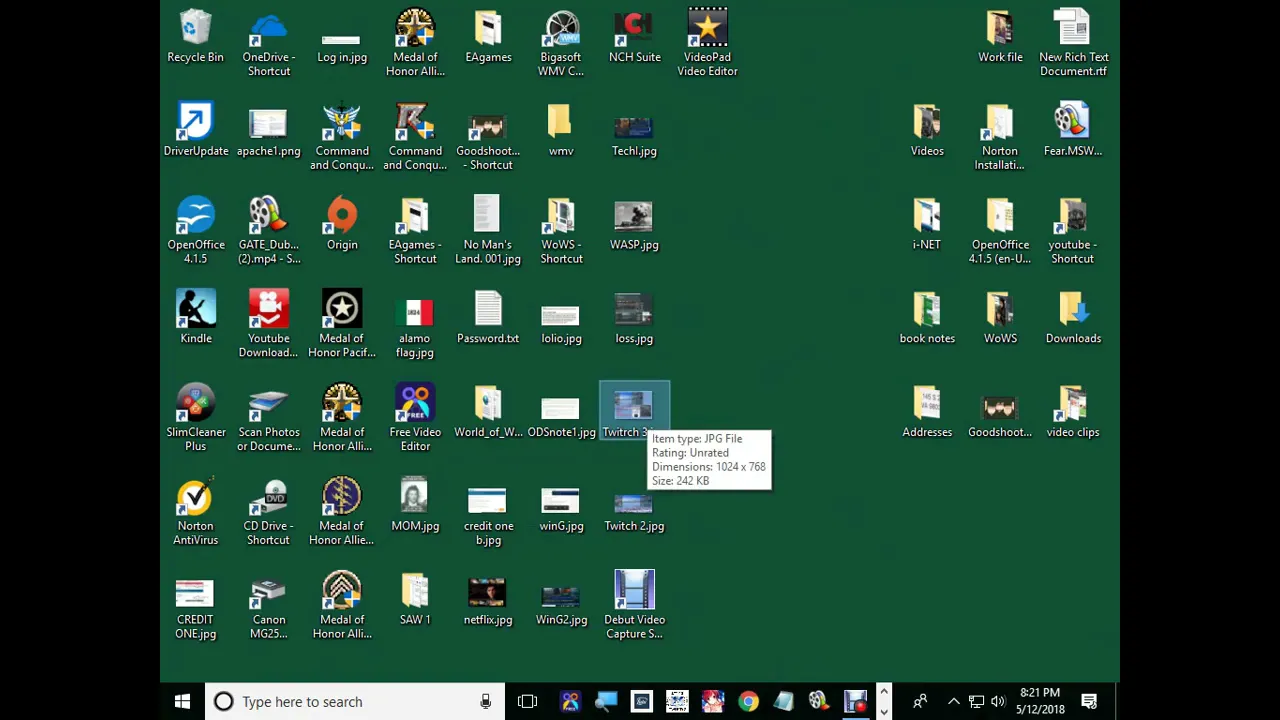Open the youtube - Shortcut folder
Screen dimensions: 1280x720
pos(1073,232)
